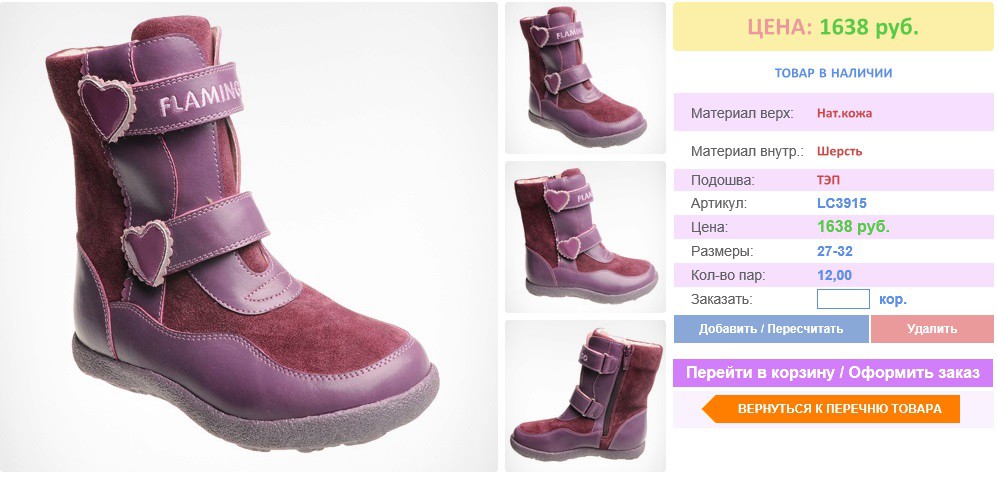Click the red Удалить button

click(x=932, y=329)
